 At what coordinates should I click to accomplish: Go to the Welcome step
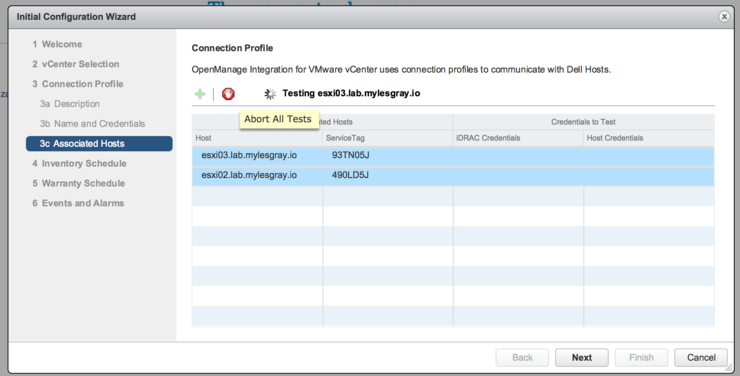click(57, 44)
